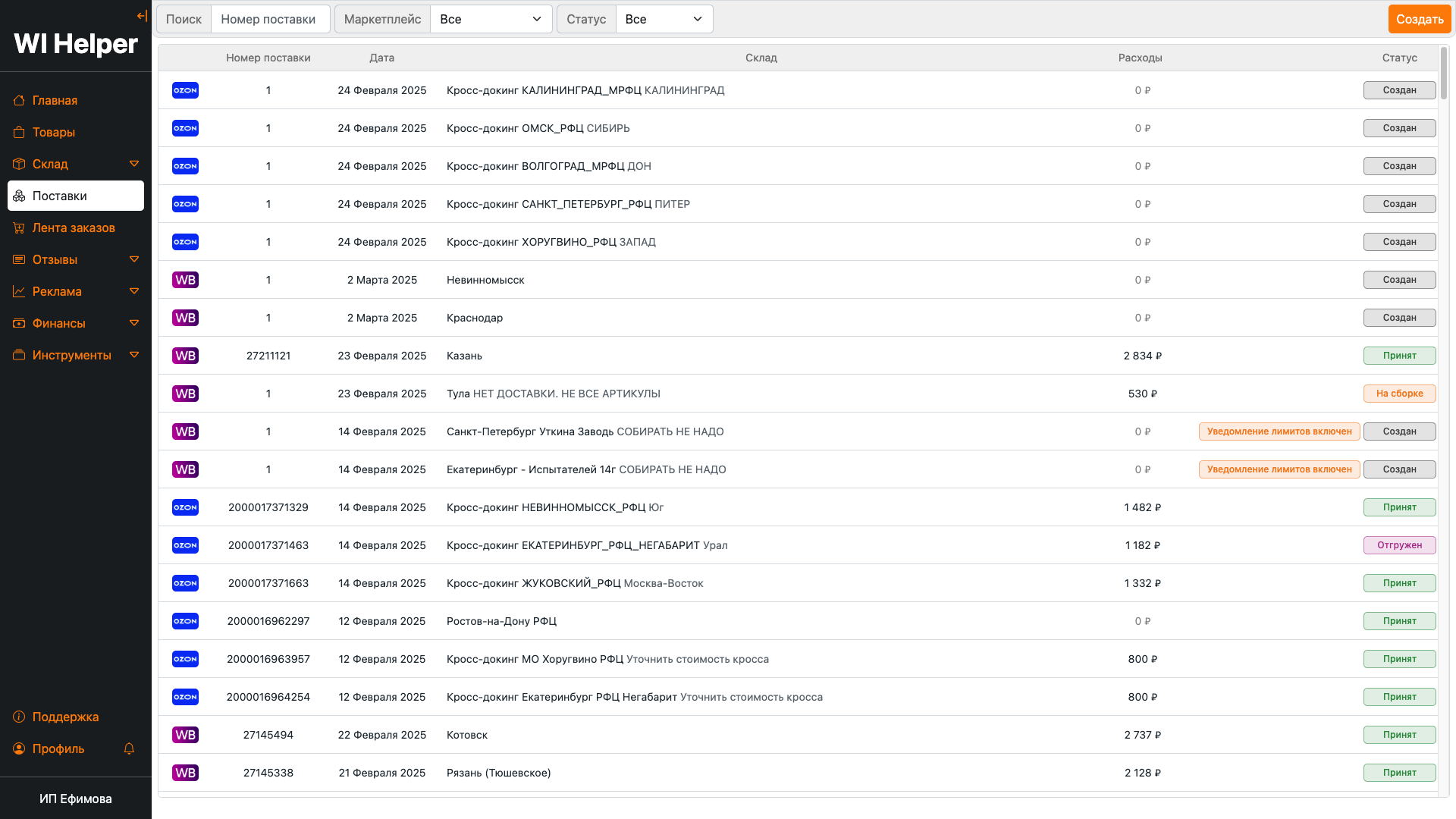Viewport: 1456px width, 819px height.
Task: Open the Отзывы menu item
Action: [55, 259]
